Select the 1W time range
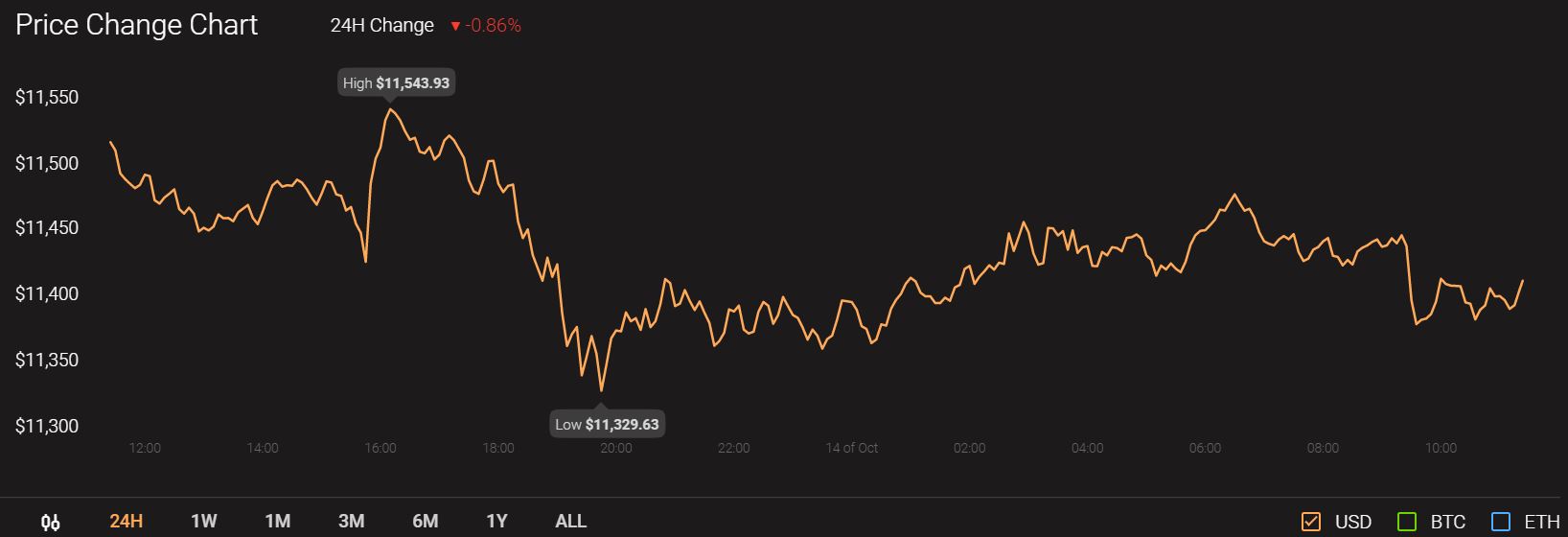 click(x=203, y=522)
